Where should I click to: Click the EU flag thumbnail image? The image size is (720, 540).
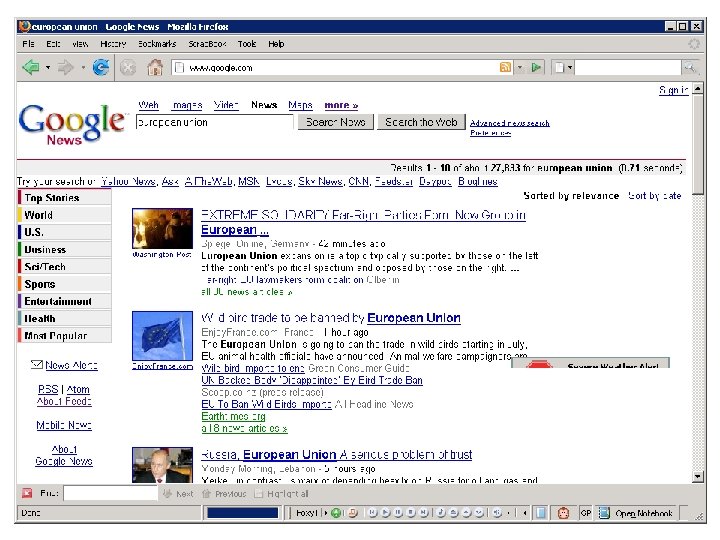[163, 336]
